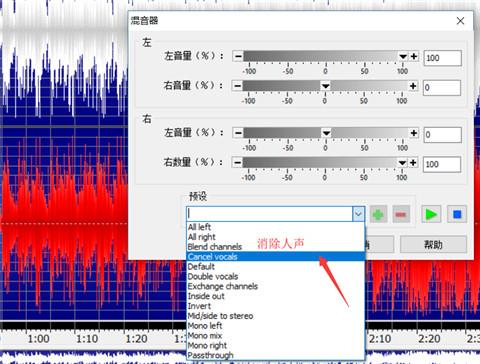Close the 混音器 mixer dialog
480x364 pixels.
(460, 21)
